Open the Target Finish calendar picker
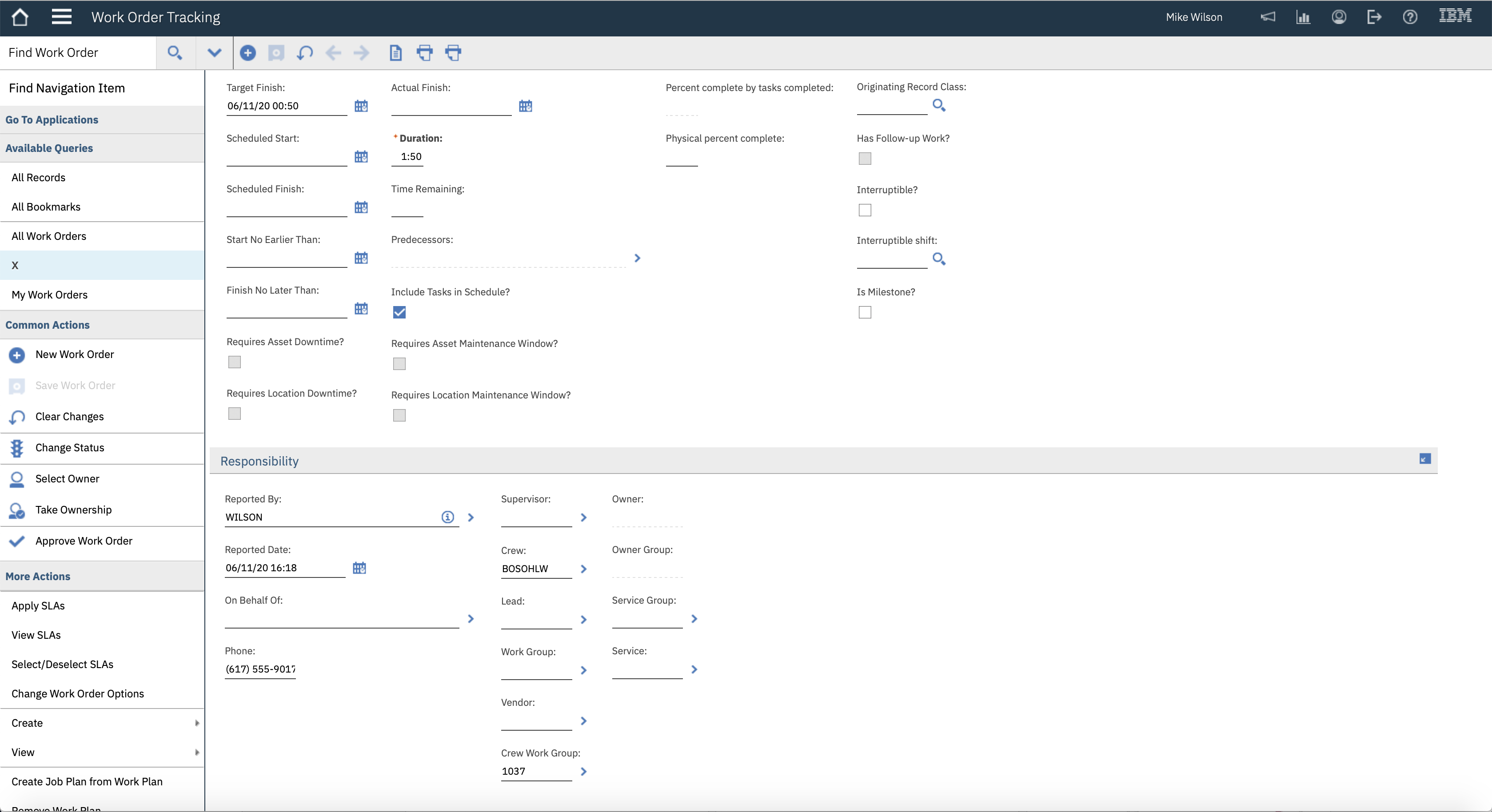The height and width of the screenshot is (812, 1492). tap(361, 106)
